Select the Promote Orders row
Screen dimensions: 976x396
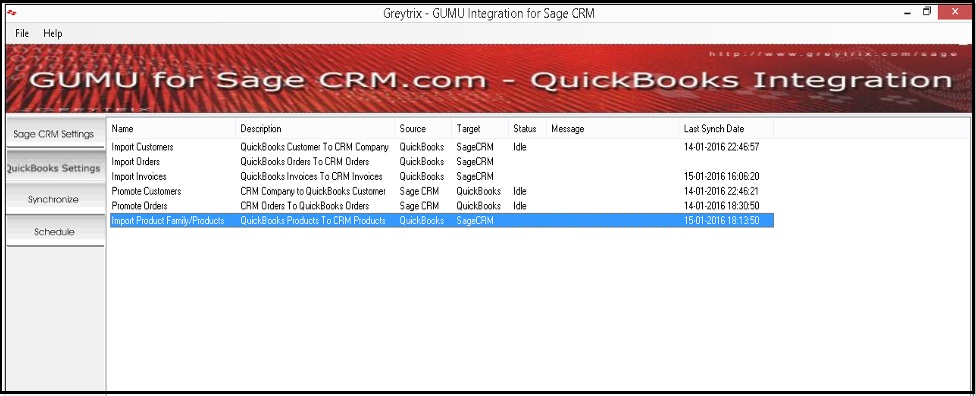click(x=441, y=205)
